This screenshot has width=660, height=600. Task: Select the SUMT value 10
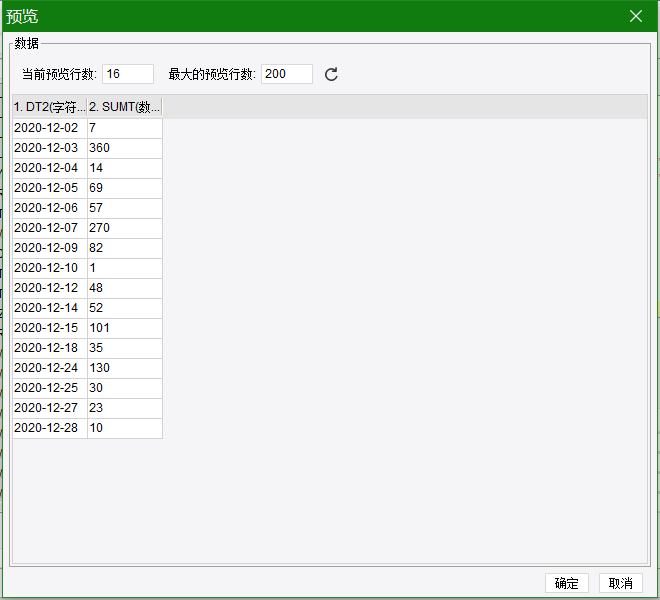click(125, 428)
